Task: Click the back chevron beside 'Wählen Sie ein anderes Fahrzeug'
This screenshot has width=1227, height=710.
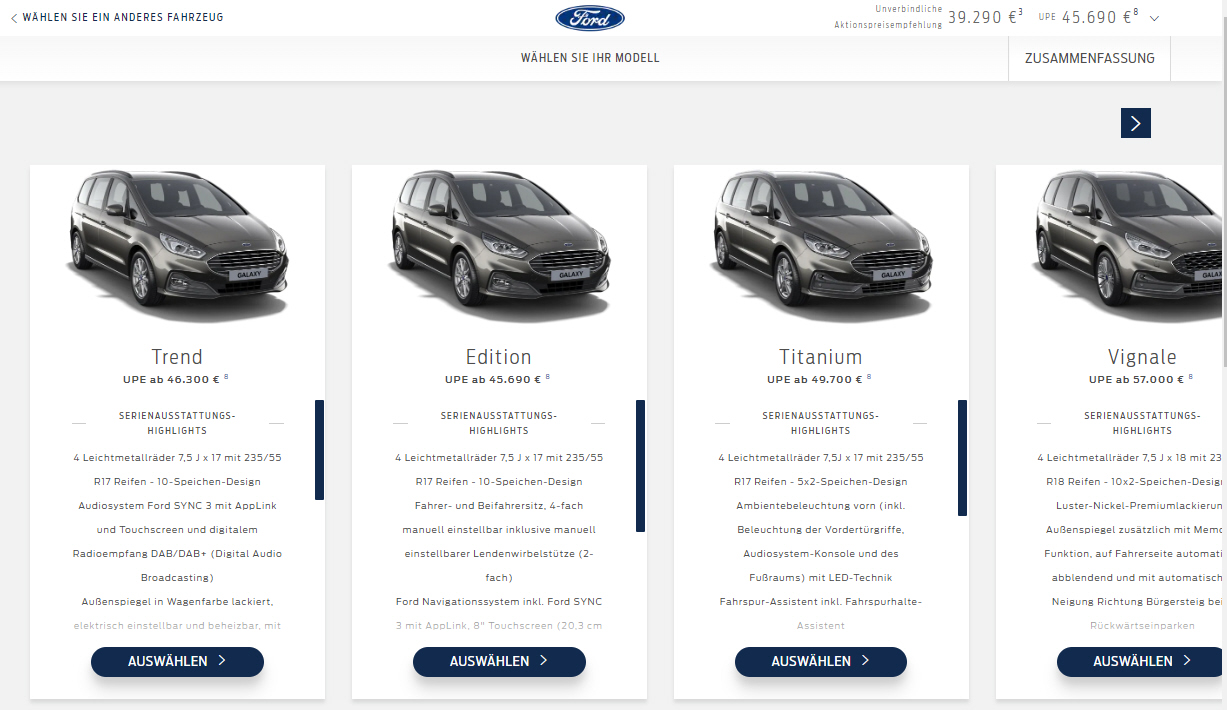Action: 14,18
